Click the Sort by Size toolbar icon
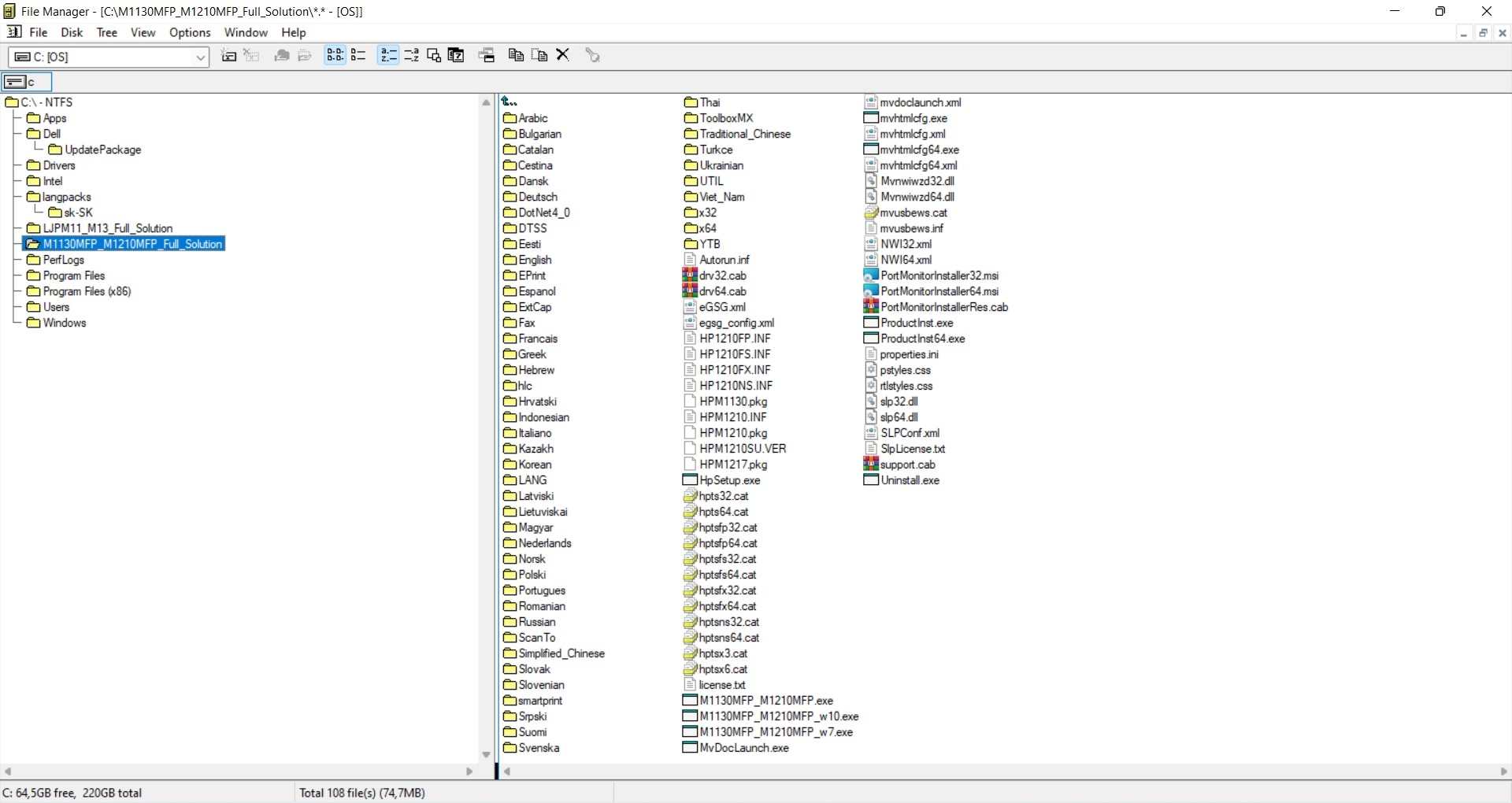Viewport: 1512px width, 803px height. click(x=433, y=55)
